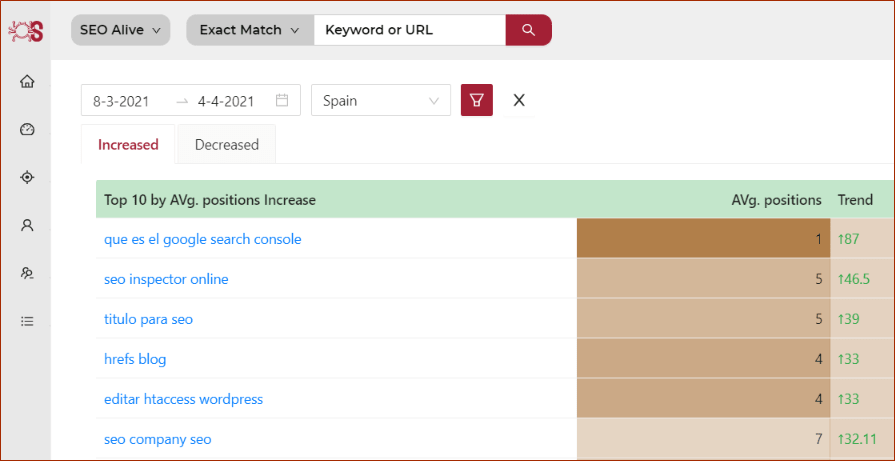Click the Trend column header

pos(855,200)
